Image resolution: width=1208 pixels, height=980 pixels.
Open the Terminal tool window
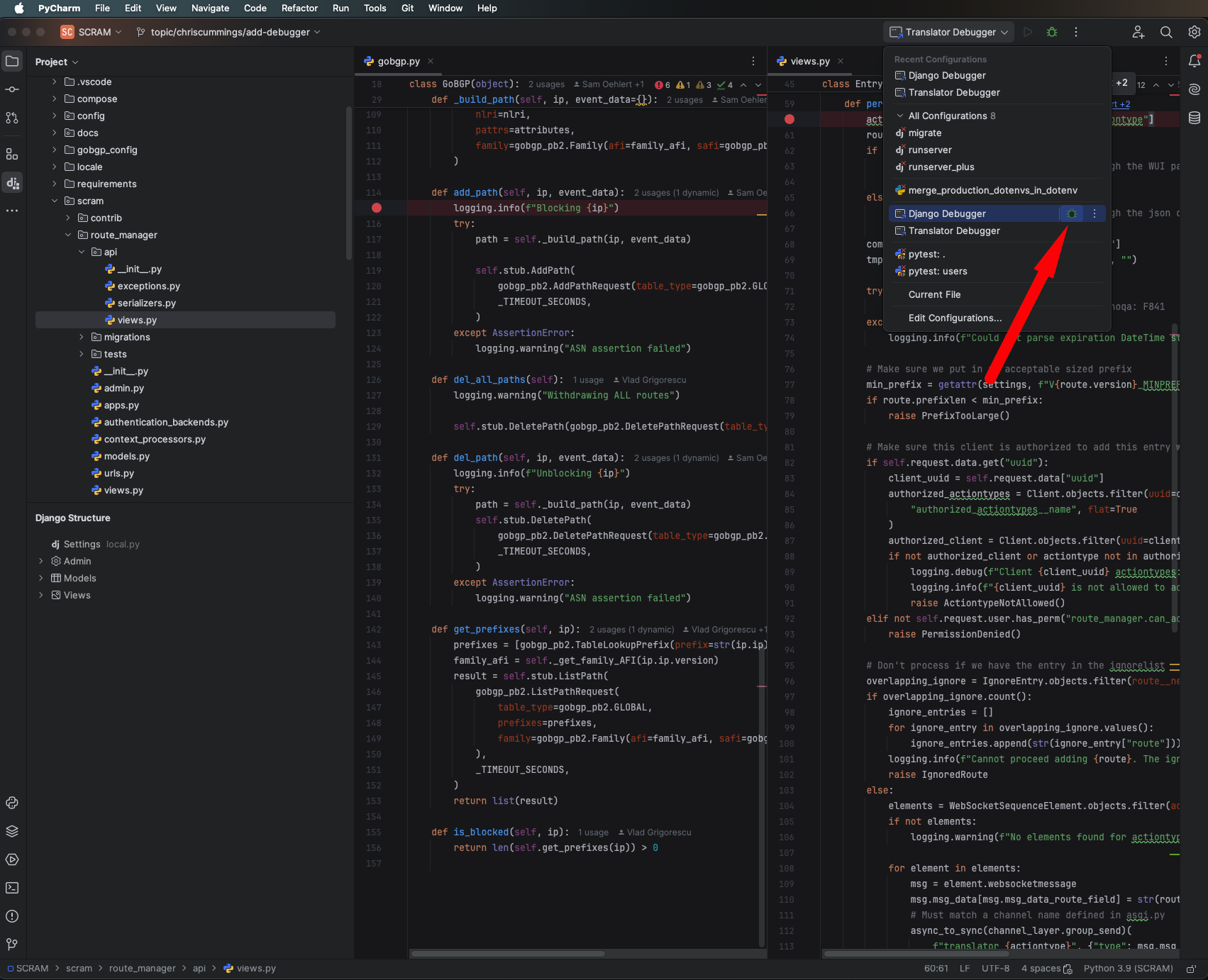pos(13,888)
